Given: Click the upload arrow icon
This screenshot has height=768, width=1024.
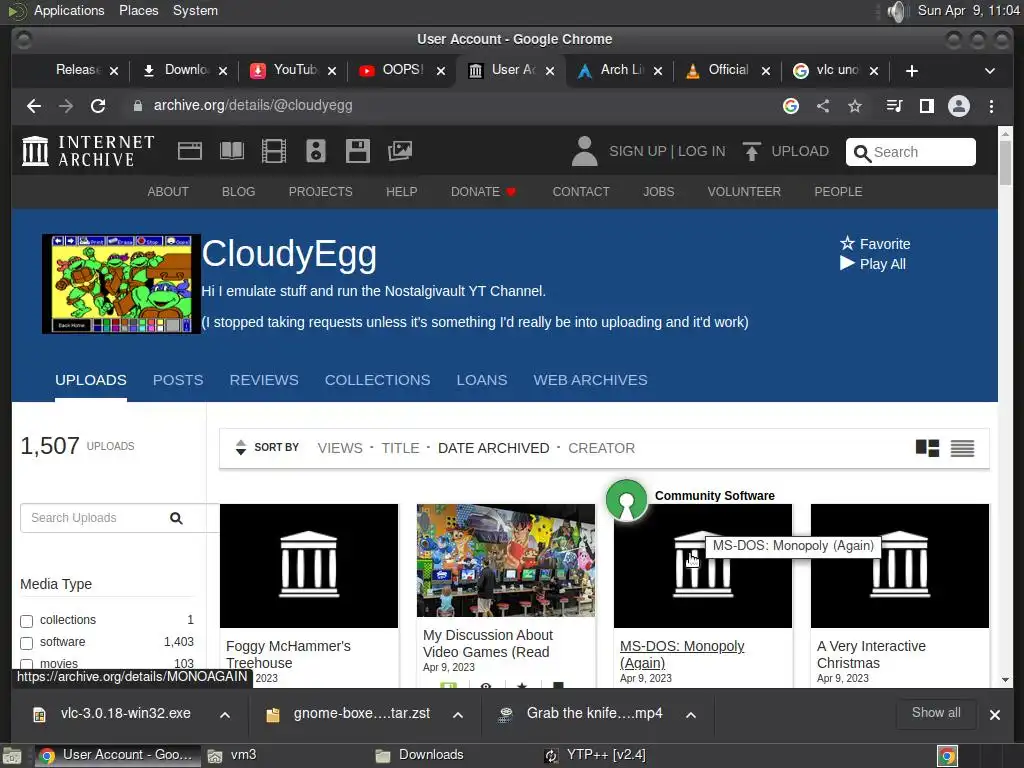Looking at the screenshot, I should click(752, 152).
